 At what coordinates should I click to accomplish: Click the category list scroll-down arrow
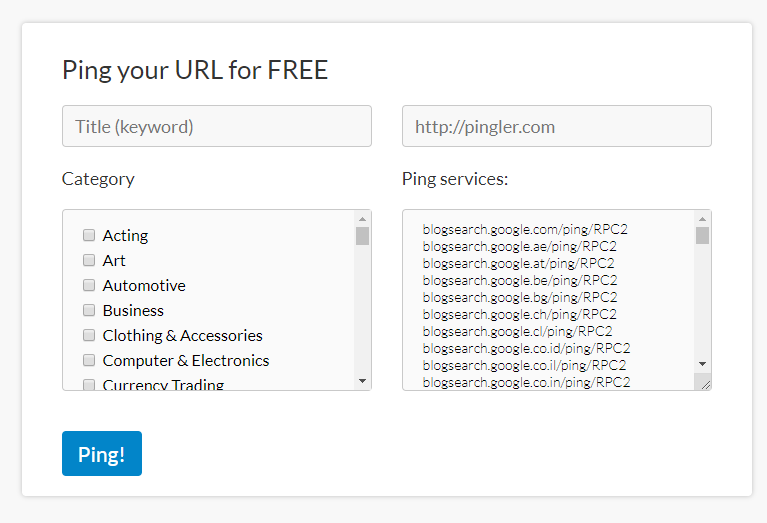pyautogui.click(x=362, y=381)
